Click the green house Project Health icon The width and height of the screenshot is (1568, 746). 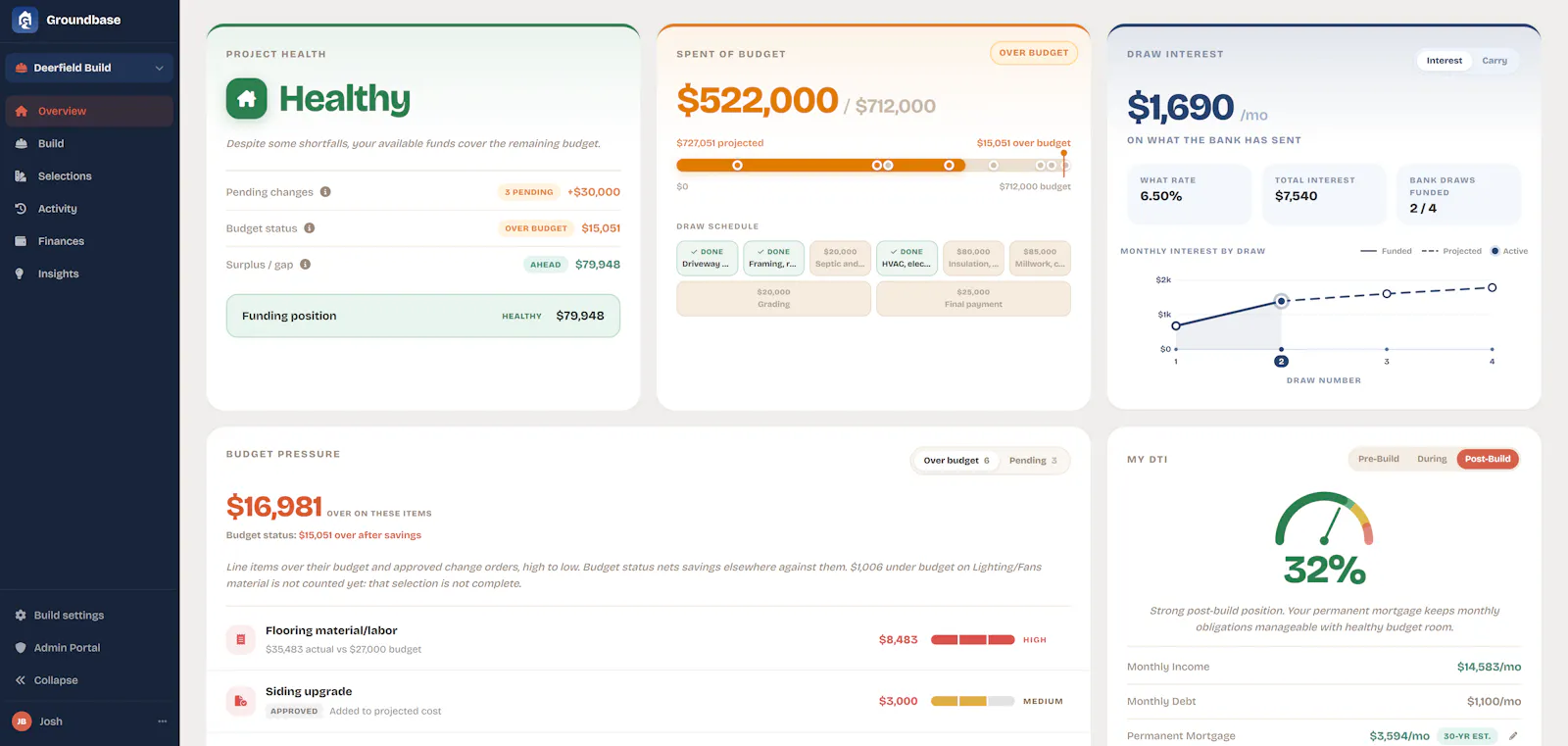[247, 98]
